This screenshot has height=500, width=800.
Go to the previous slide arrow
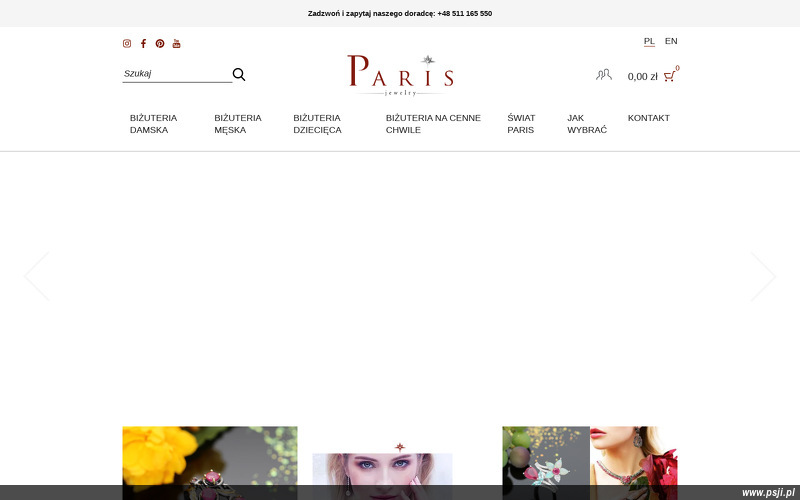pyautogui.click(x=37, y=276)
